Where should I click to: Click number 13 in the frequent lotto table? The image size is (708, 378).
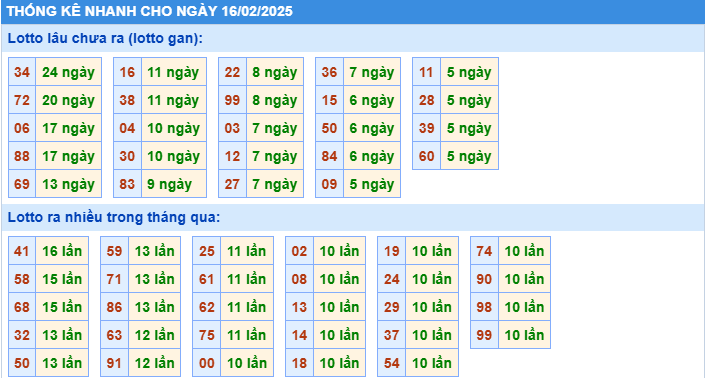click(299, 307)
